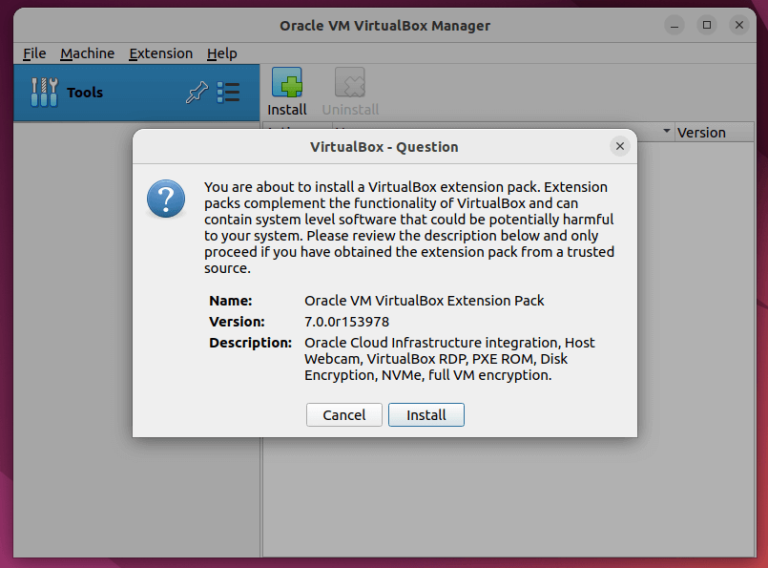This screenshot has height=568, width=768.
Task: Close the VirtualBox Question dialog
Action: click(620, 147)
